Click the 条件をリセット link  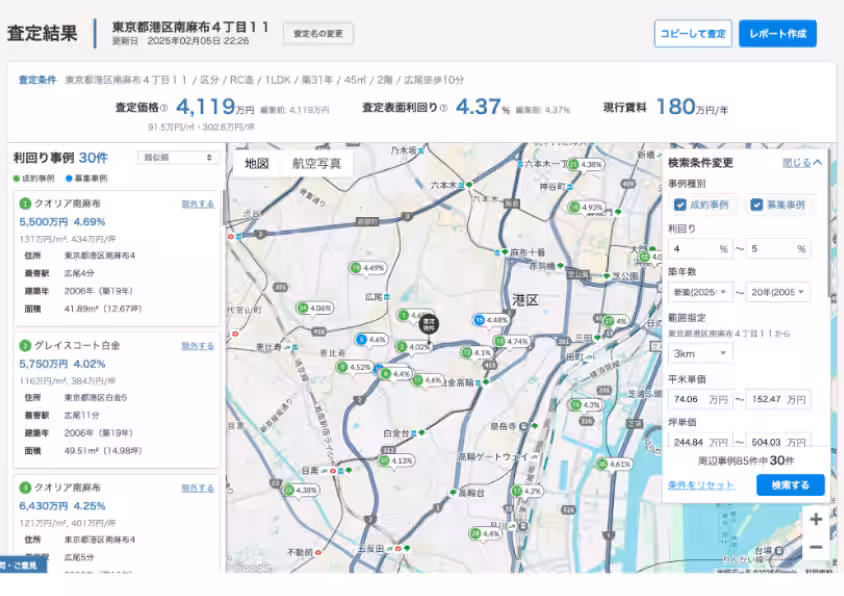[701, 485]
